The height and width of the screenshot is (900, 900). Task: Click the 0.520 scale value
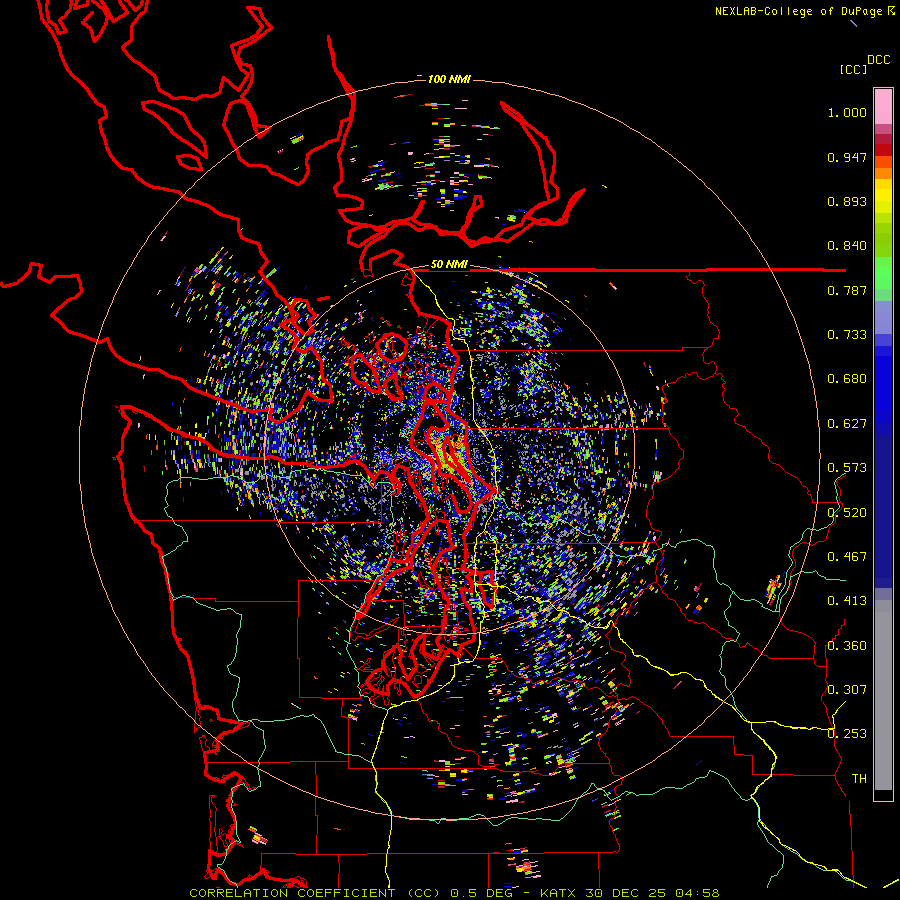pos(847,513)
